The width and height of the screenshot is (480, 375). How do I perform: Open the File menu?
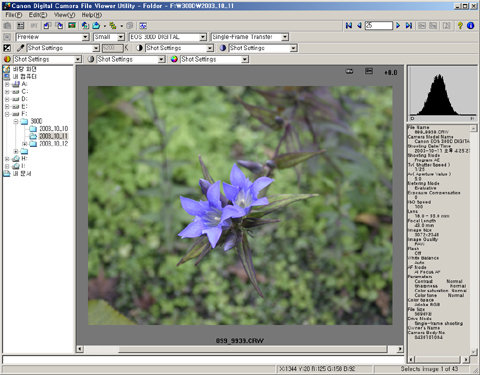14,15
